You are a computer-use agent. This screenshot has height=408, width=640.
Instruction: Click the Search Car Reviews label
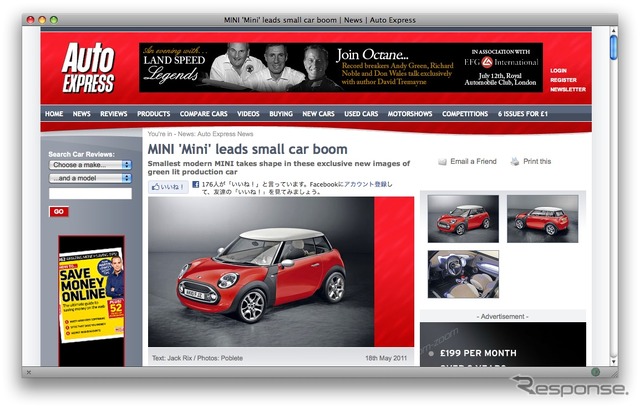(81, 154)
